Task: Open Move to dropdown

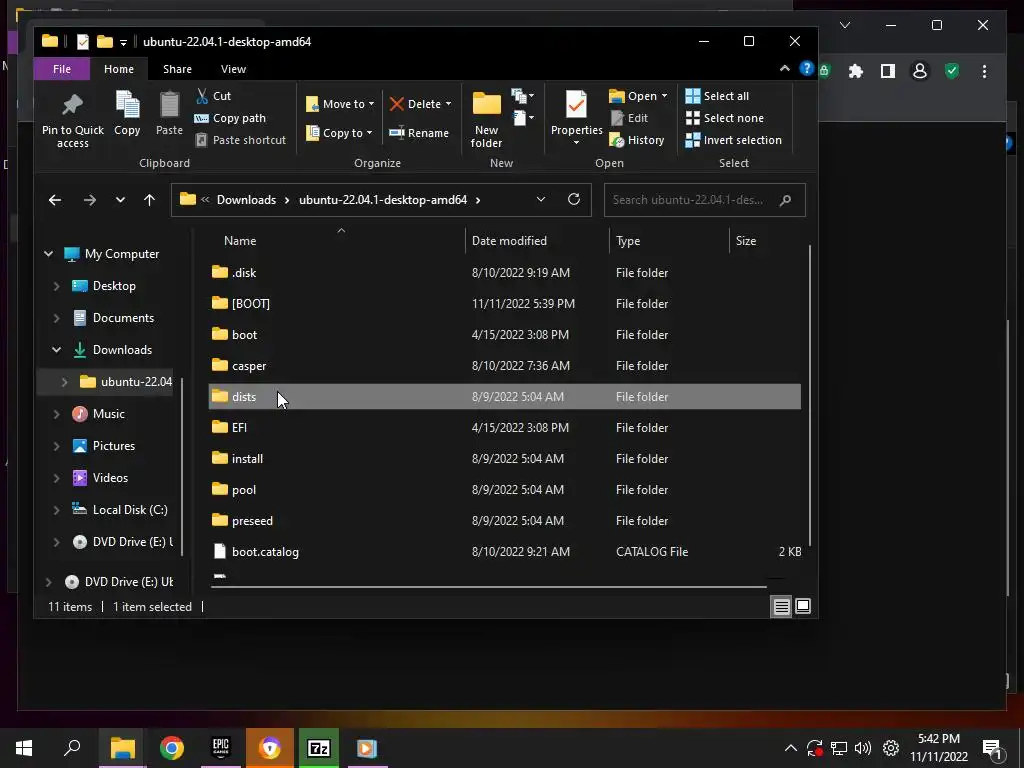Action: click(x=340, y=104)
